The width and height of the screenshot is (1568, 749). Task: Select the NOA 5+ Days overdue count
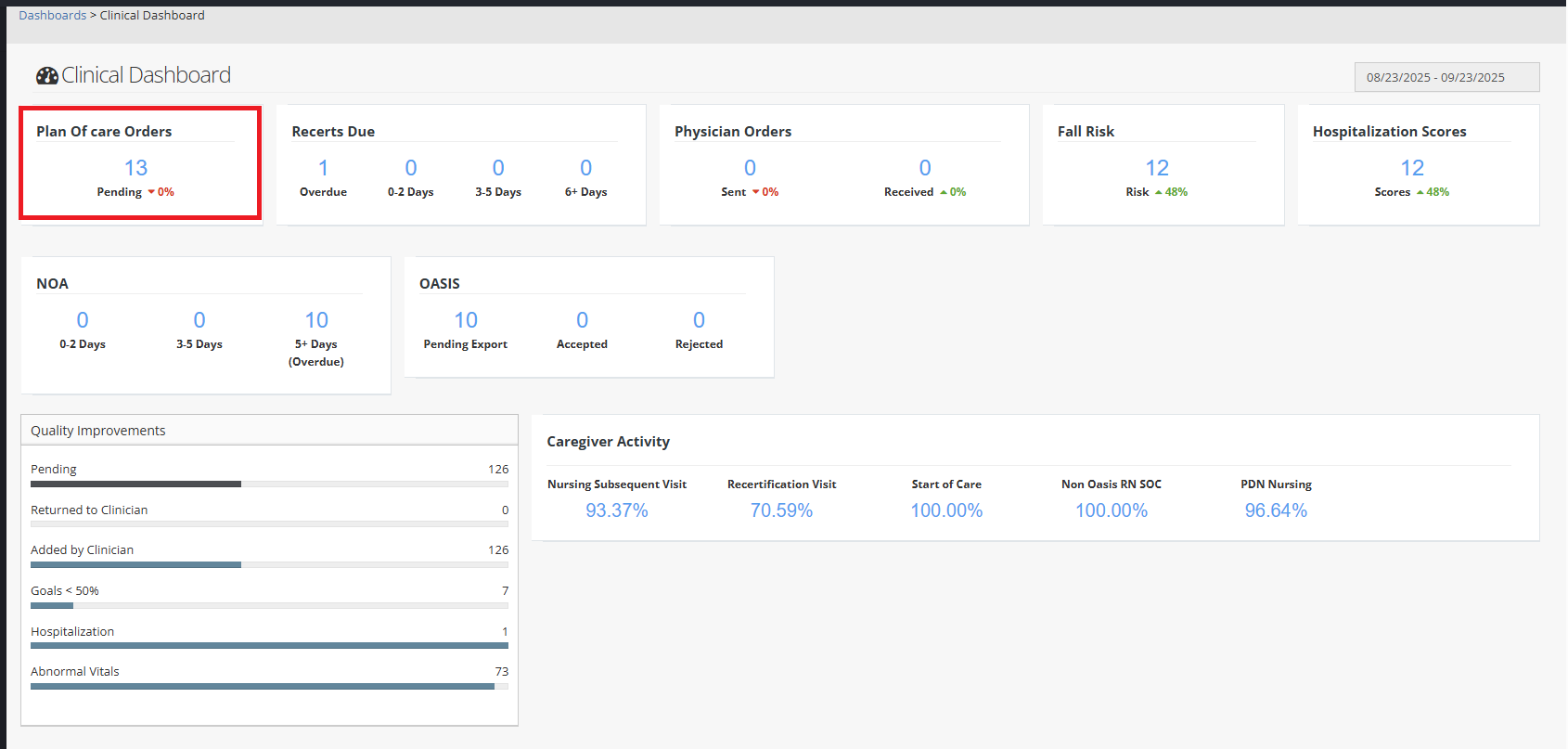coord(316,320)
